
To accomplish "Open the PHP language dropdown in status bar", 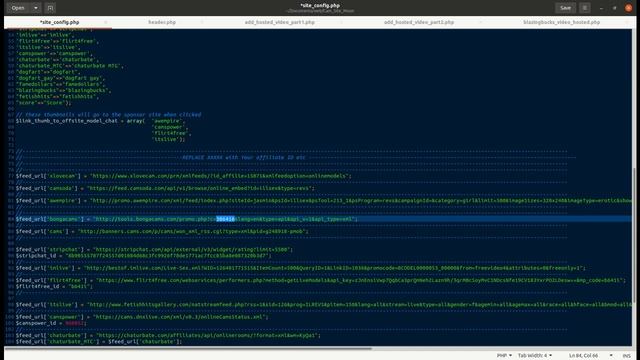I will click(504, 356).
